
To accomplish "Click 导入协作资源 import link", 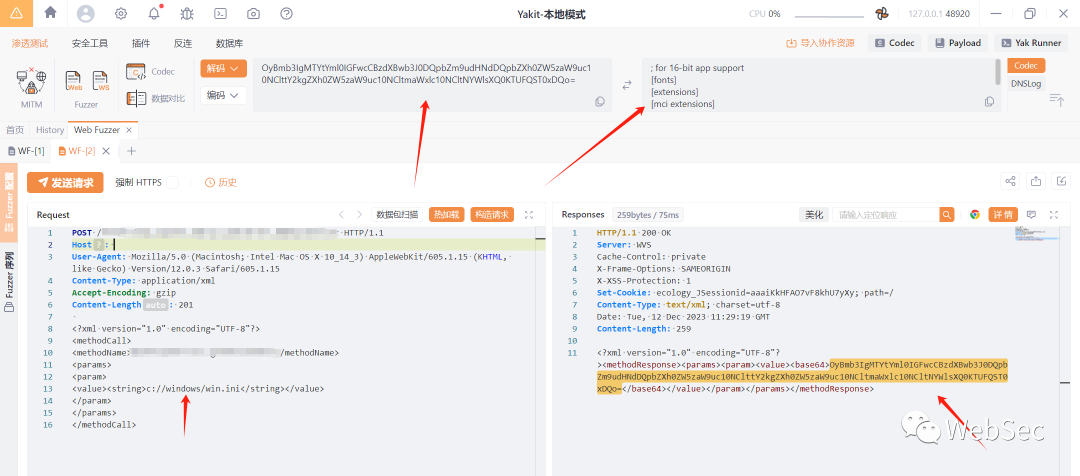I will [x=820, y=43].
